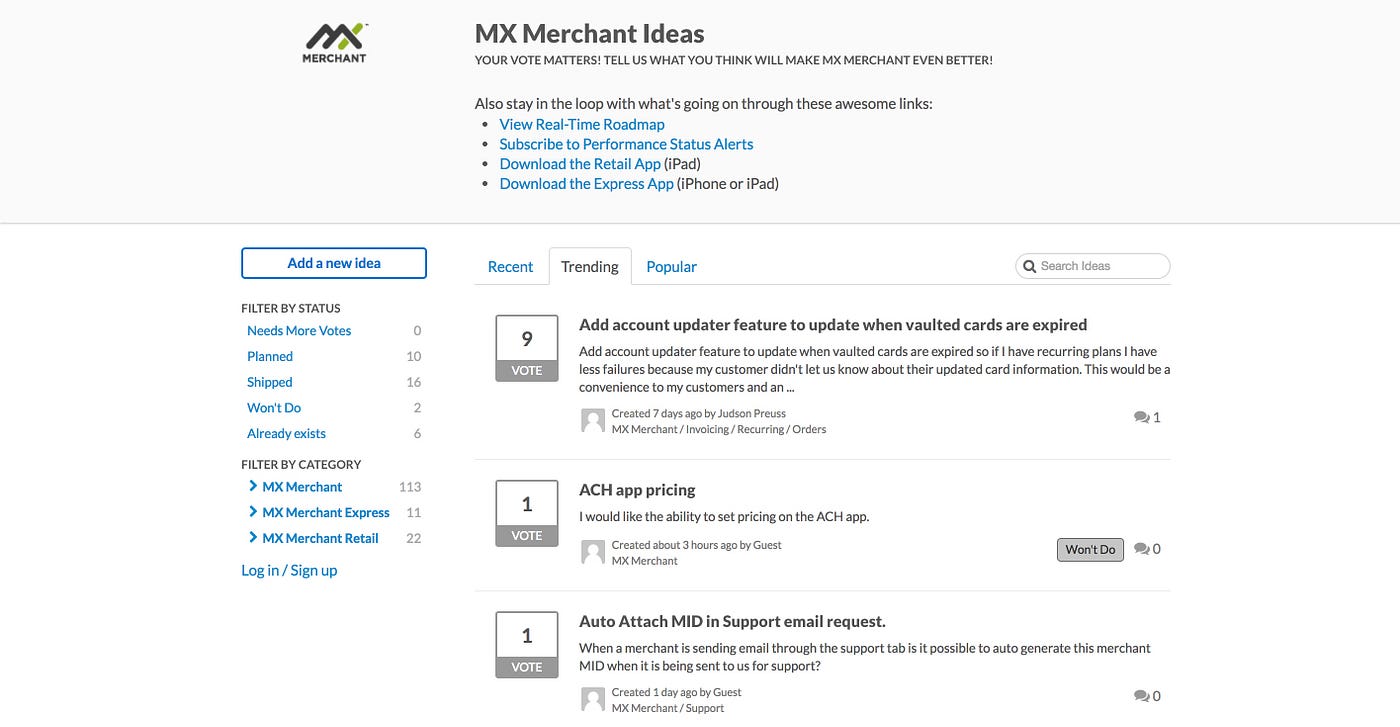Click the Guest avatar on Auto Attach MID idea

point(593,699)
